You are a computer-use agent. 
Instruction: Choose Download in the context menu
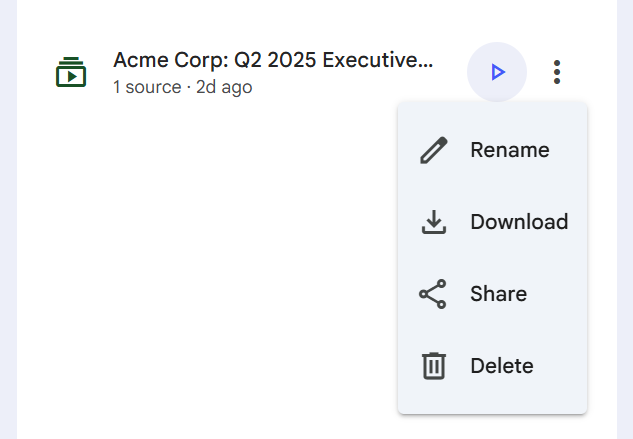492,222
